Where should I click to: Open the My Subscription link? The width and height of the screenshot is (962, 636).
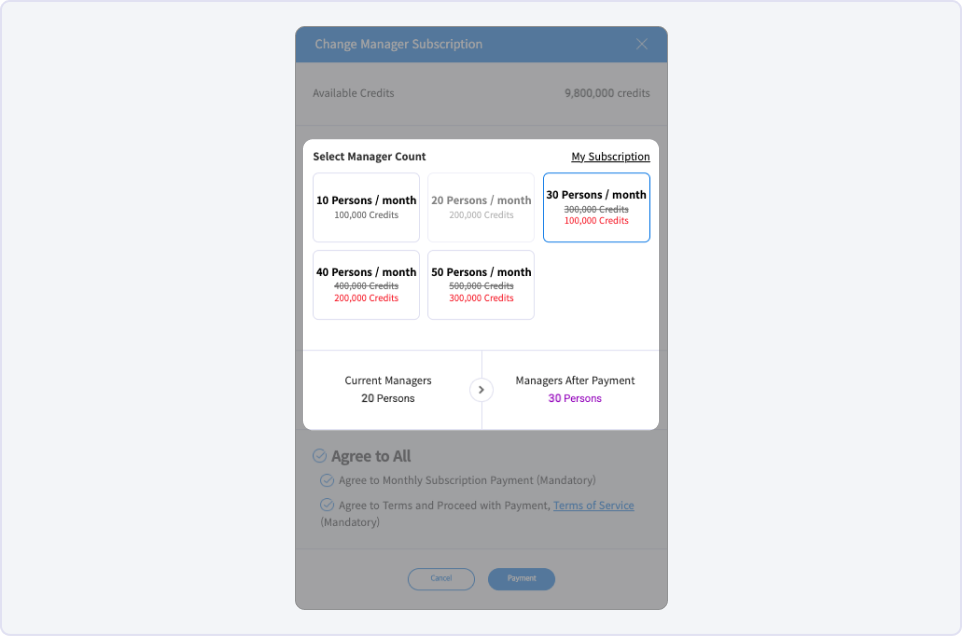(610, 157)
